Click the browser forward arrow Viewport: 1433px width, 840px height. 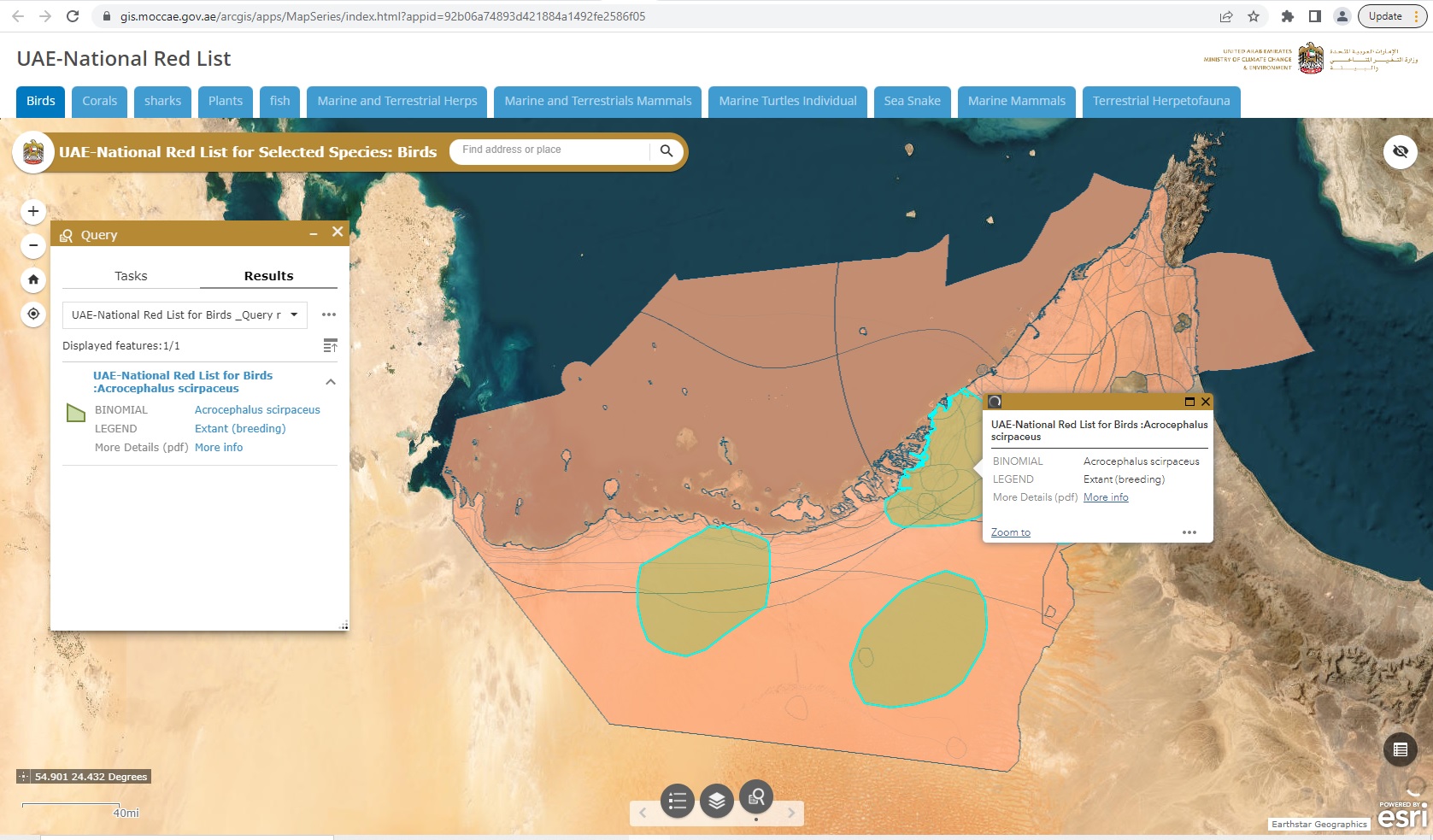(45, 16)
